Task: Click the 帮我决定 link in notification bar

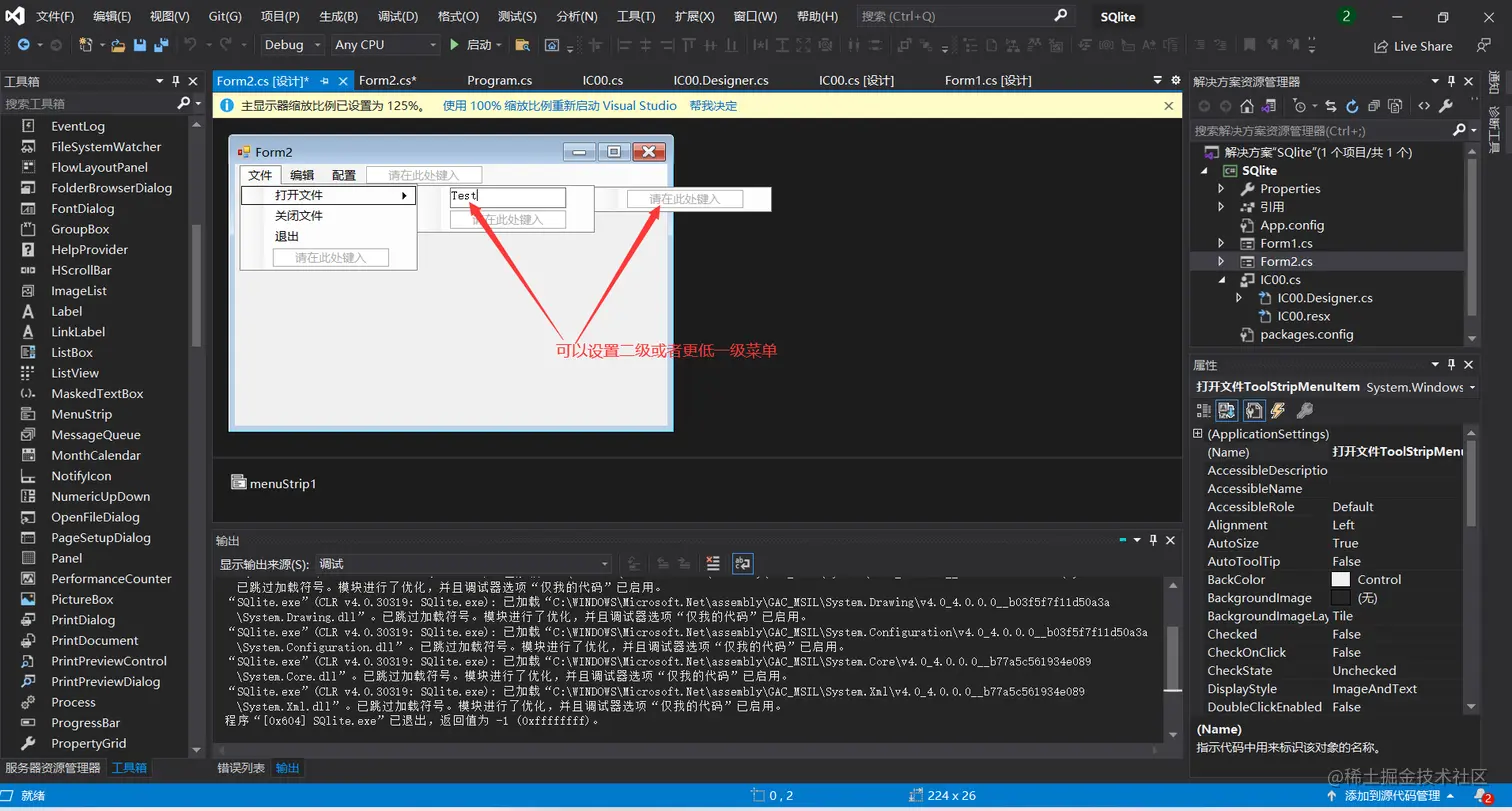Action: (x=713, y=106)
